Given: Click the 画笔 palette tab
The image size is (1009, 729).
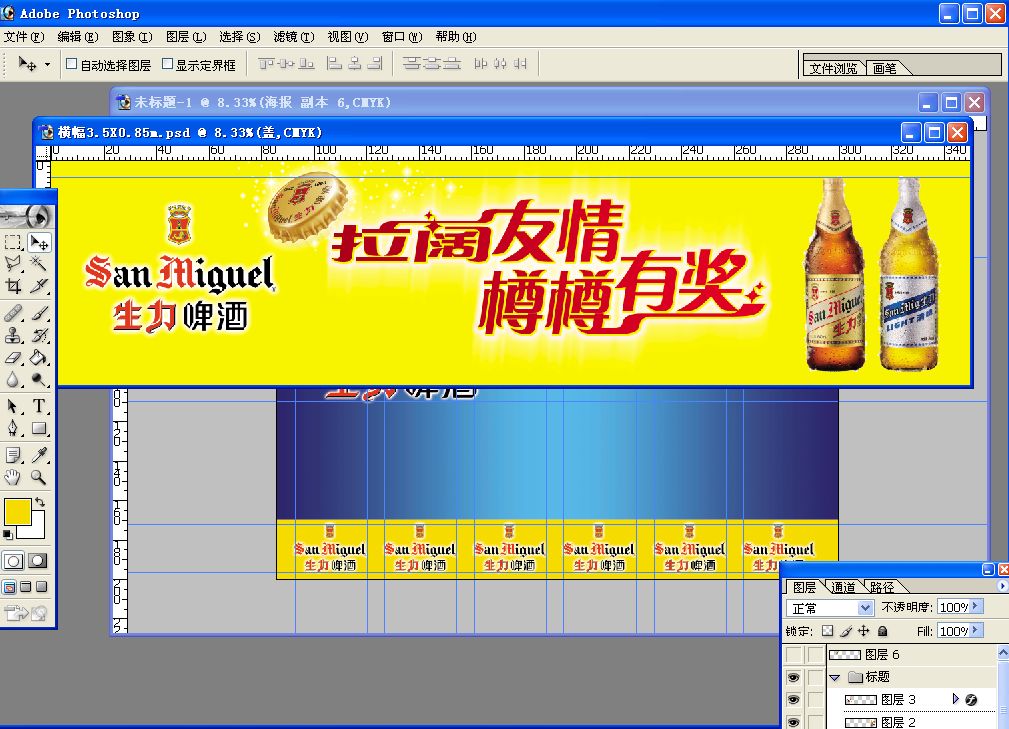Looking at the screenshot, I should click(x=885, y=68).
